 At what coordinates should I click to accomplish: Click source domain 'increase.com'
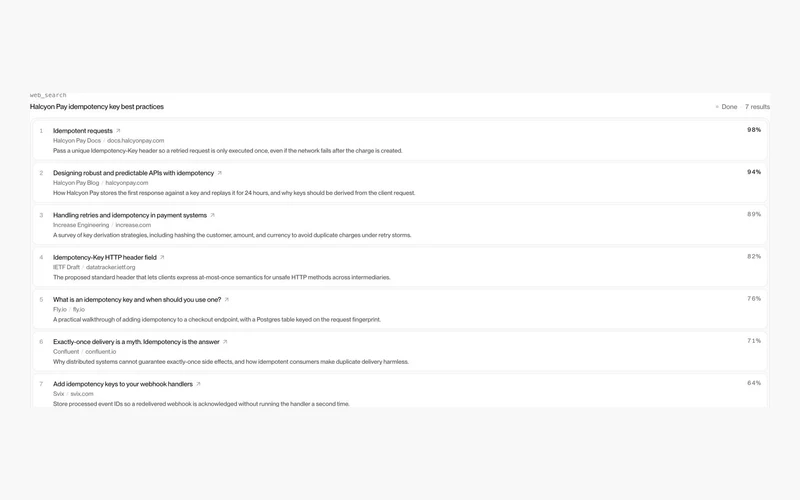tap(133, 225)
